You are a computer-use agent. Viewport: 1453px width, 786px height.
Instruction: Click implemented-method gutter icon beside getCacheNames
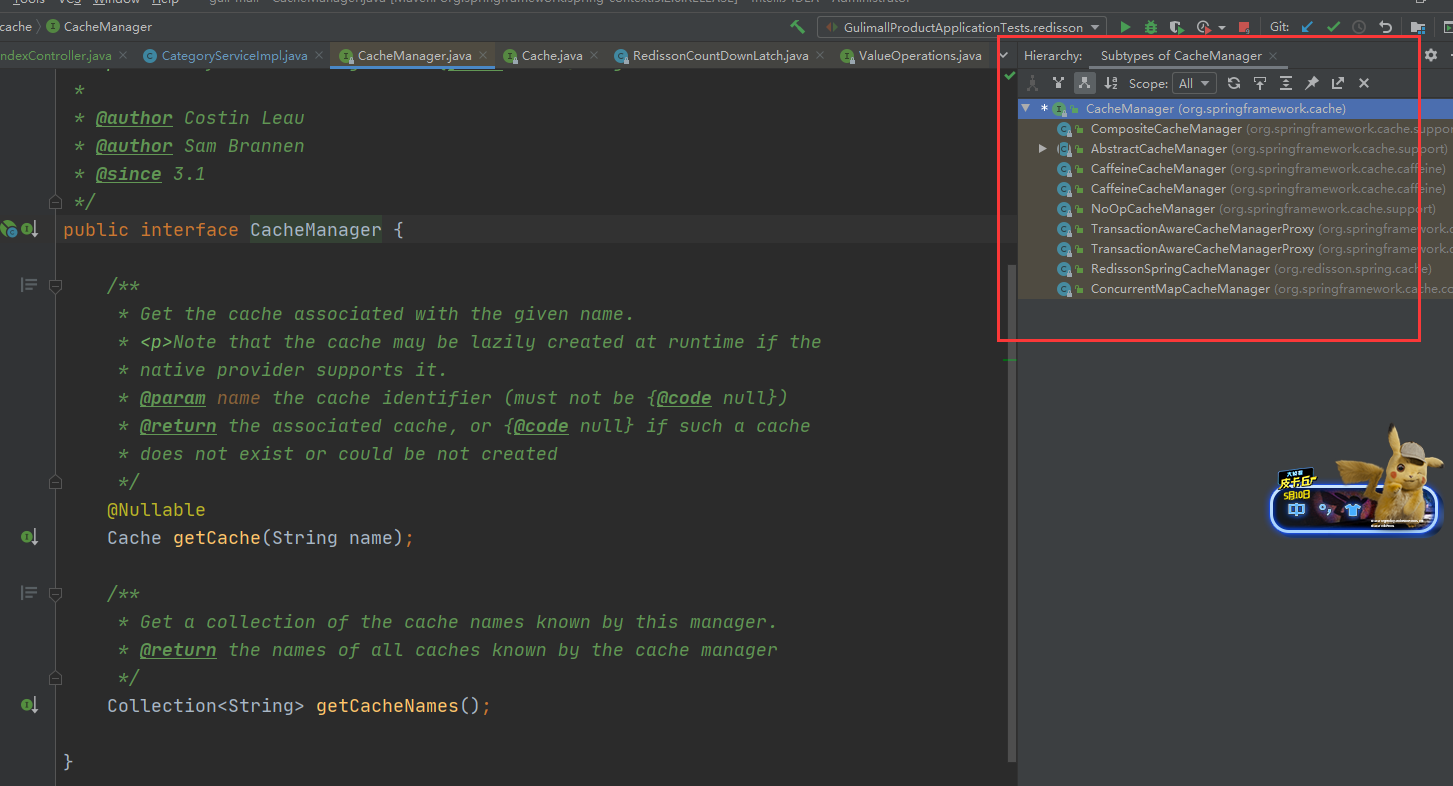30,705
